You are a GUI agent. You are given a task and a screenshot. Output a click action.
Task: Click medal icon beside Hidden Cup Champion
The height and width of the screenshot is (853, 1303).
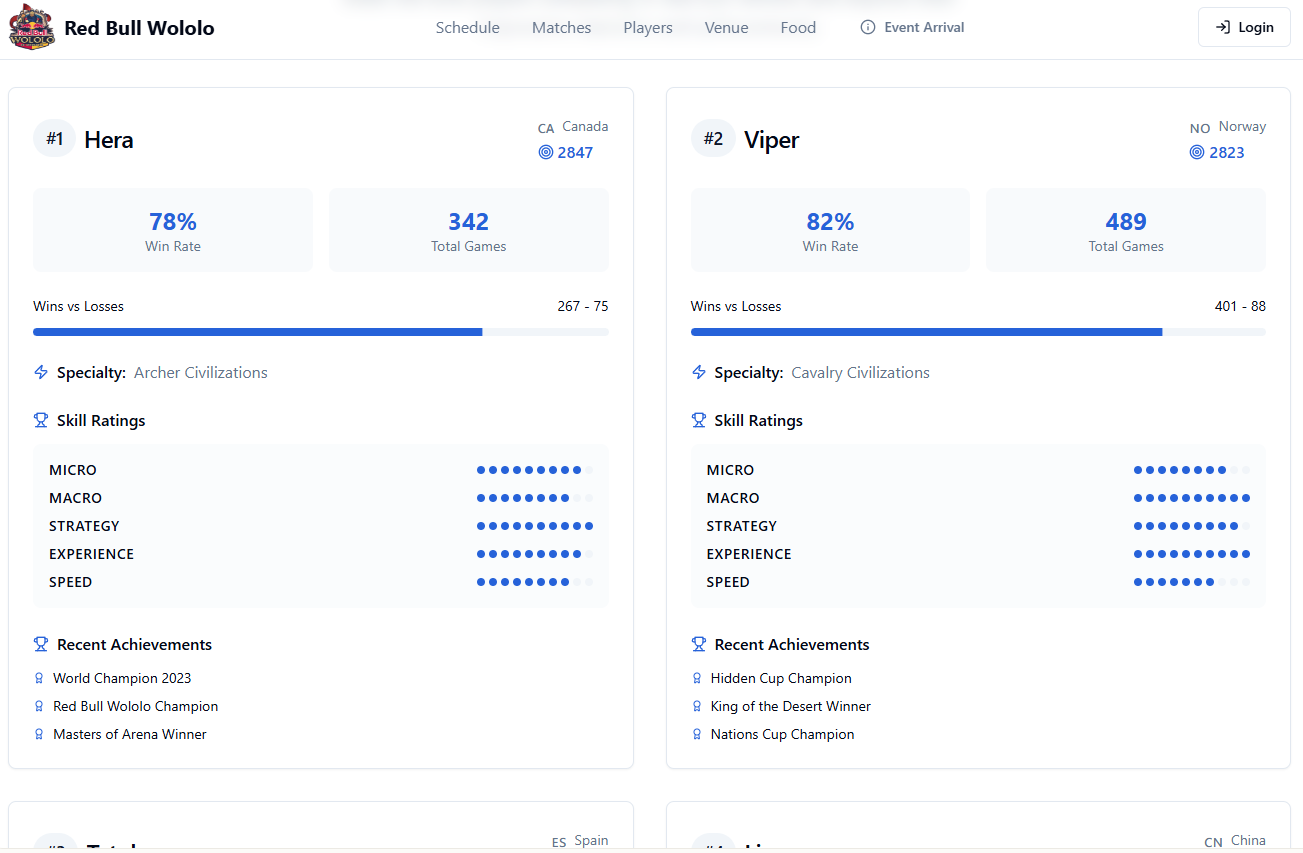tap(697, 678)
